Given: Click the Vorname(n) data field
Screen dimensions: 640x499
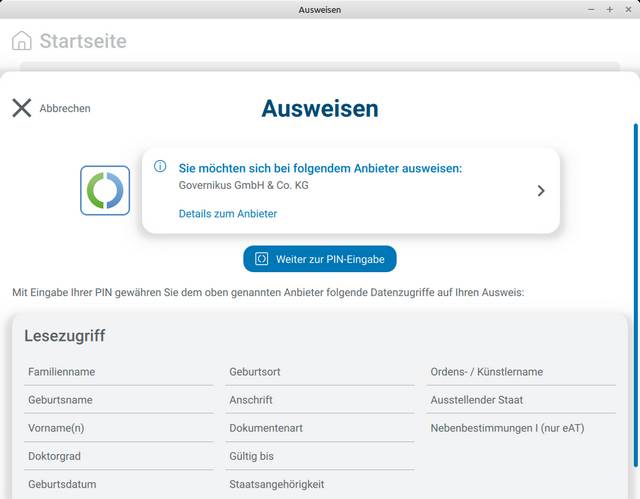Looking at the screenshot, I should pos(56,428).
